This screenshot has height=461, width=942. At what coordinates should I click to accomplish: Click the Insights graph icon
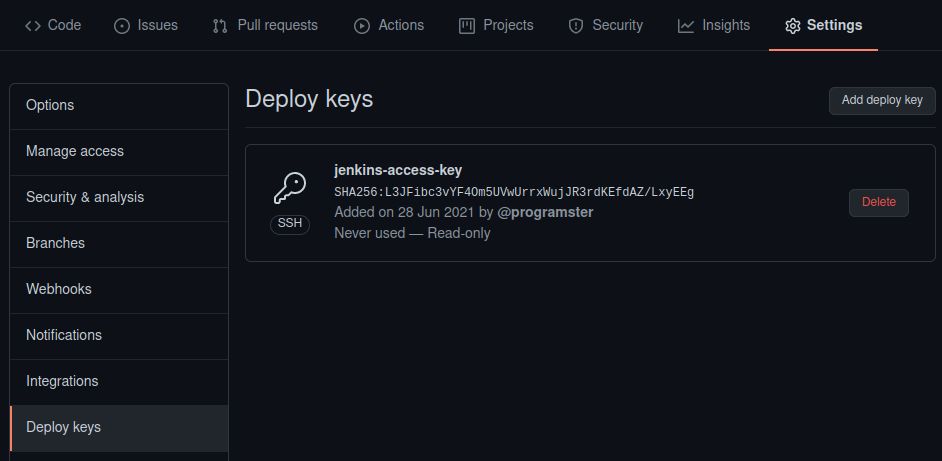[685, 26]
